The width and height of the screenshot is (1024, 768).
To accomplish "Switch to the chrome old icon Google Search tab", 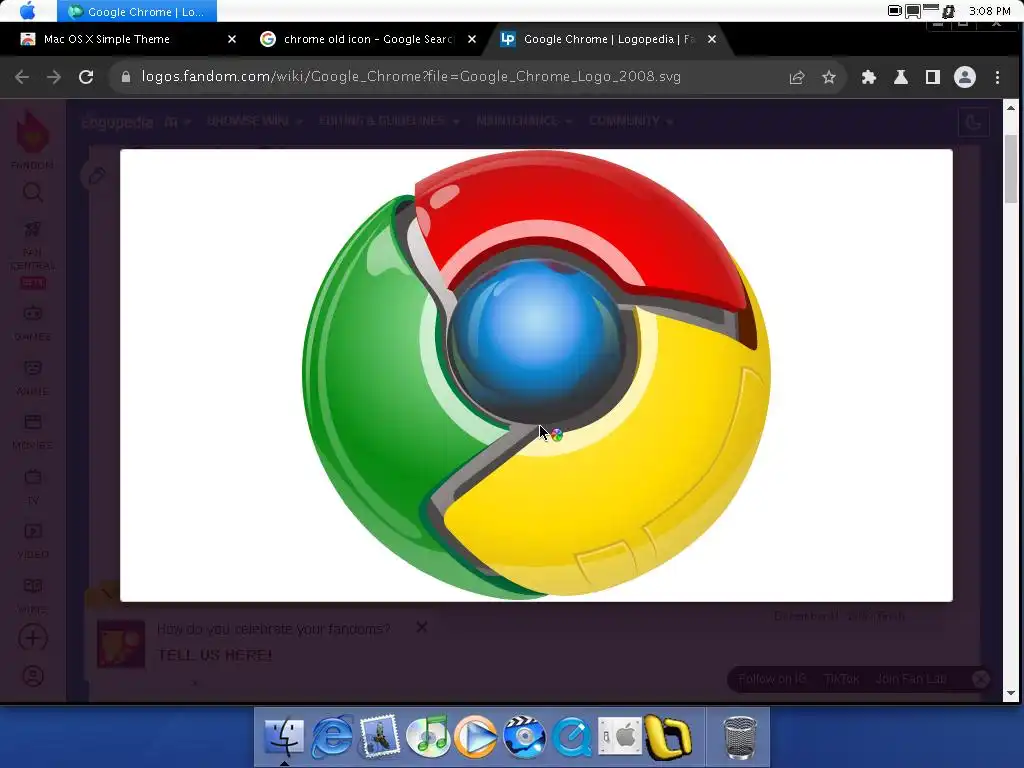I will tap(368, 39).
